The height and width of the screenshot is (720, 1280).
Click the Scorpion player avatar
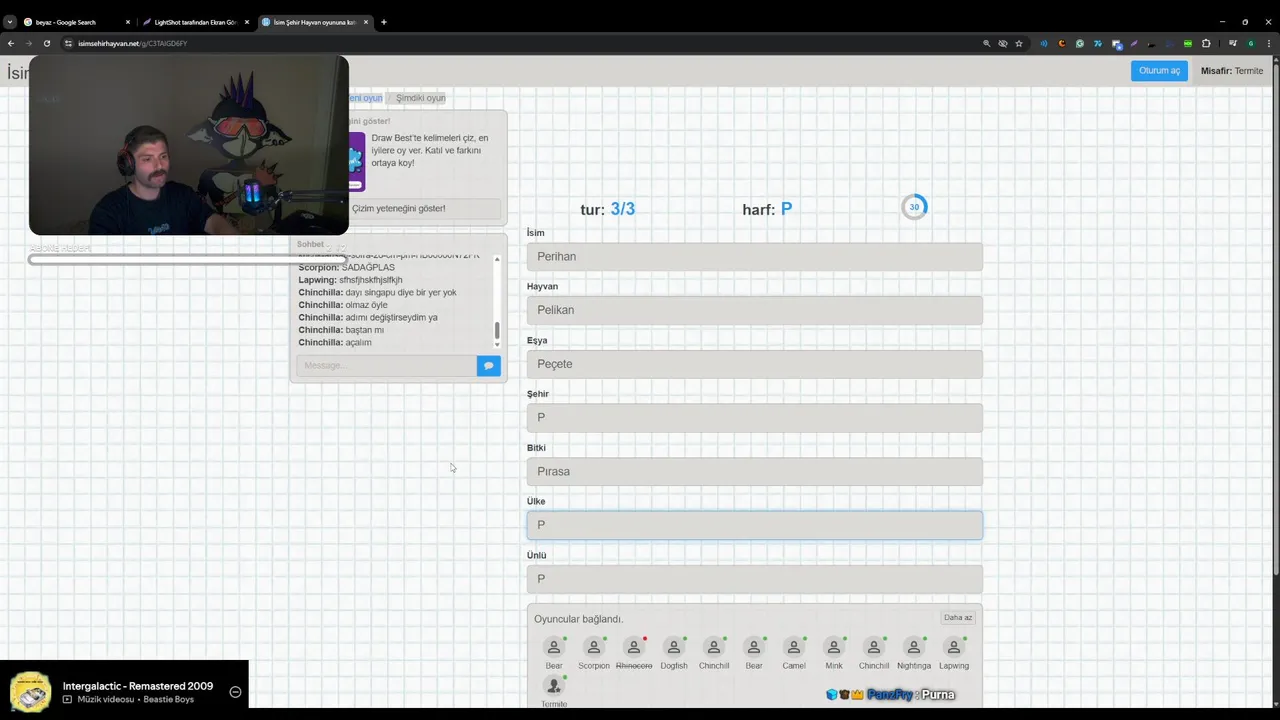click(594, 648)
